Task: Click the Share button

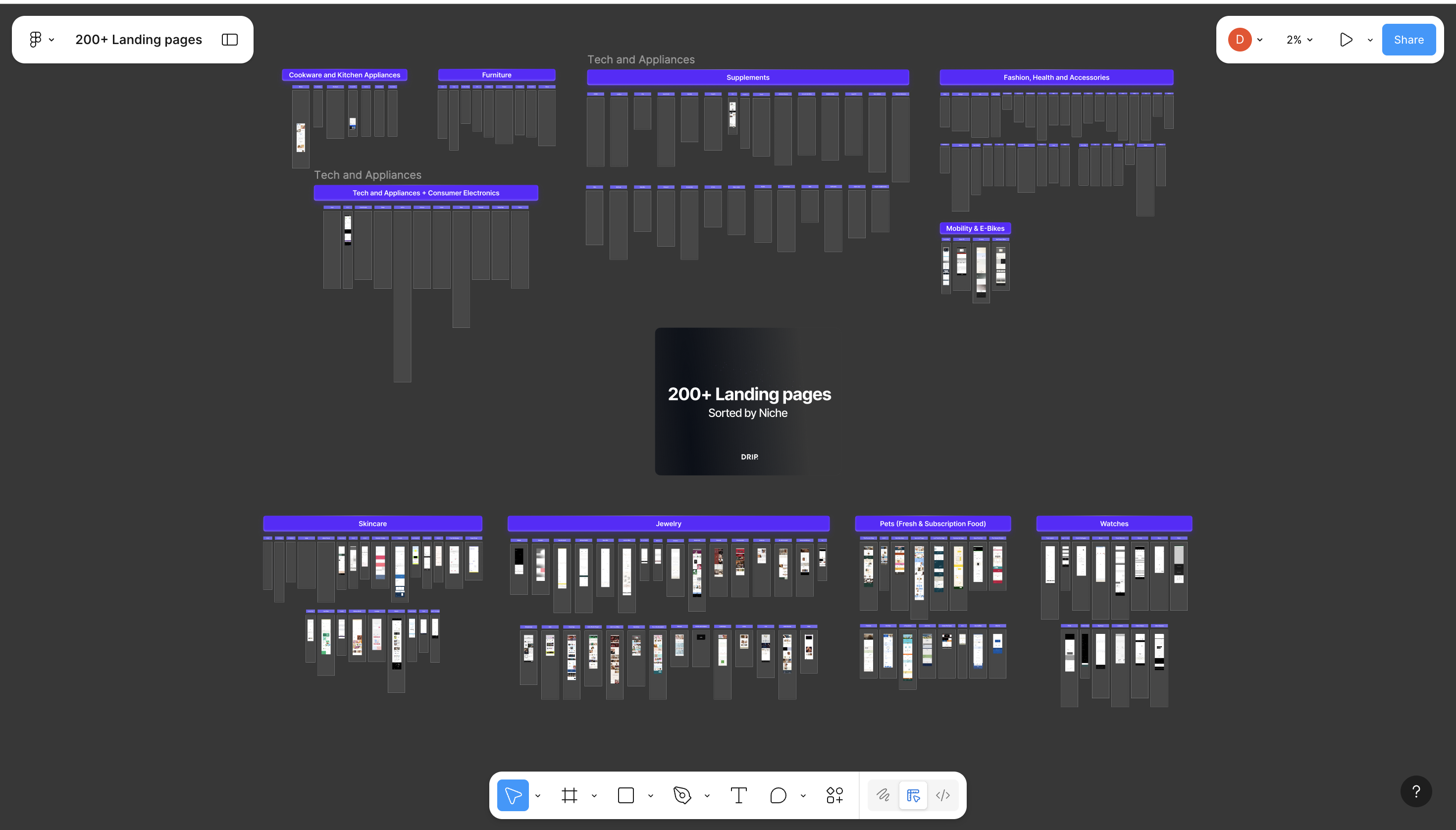Action: (1408, 39)
